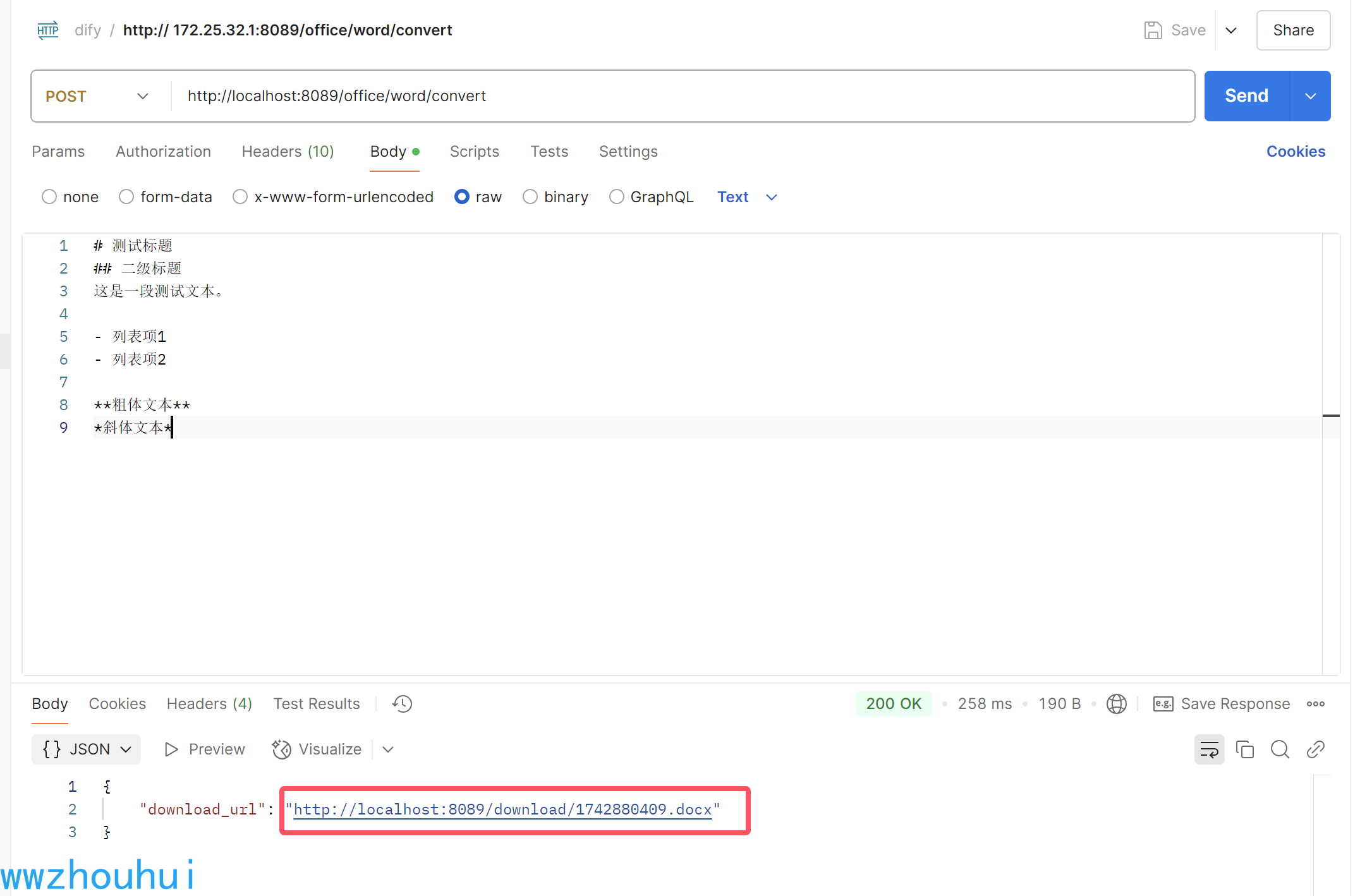Screen dimensions: 1360x896
Task: Select the binary body option
Action: (x=530, y=197)
